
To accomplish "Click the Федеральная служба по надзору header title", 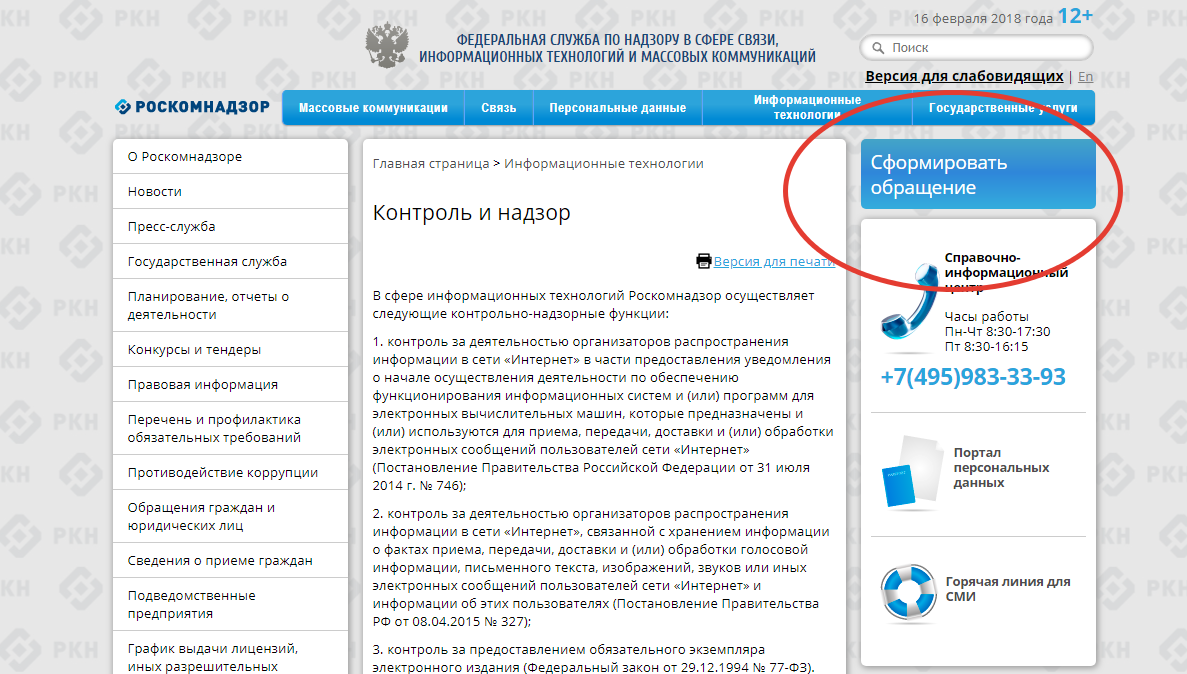I will pyautogui.click(x=617, y=48).
